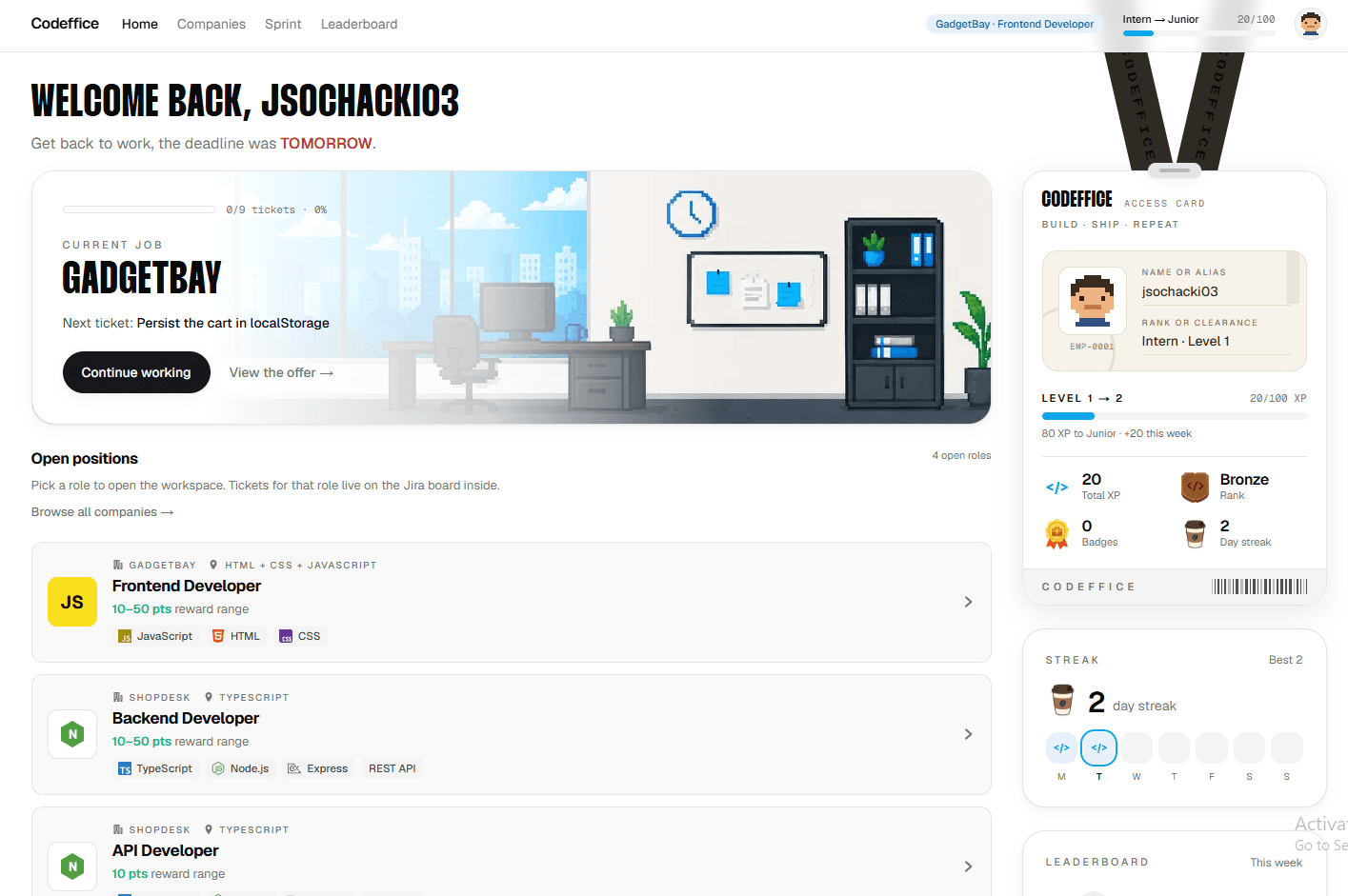The image size is (1348, 896).
Task: Select Monday streak day marker
Action: (x=1061, y=747)
